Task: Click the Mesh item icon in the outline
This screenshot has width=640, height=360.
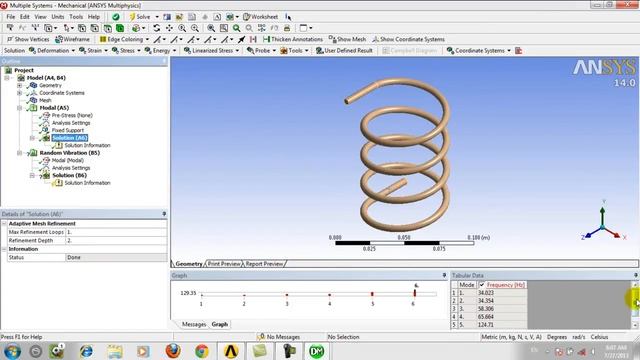Action: (33, 100)
